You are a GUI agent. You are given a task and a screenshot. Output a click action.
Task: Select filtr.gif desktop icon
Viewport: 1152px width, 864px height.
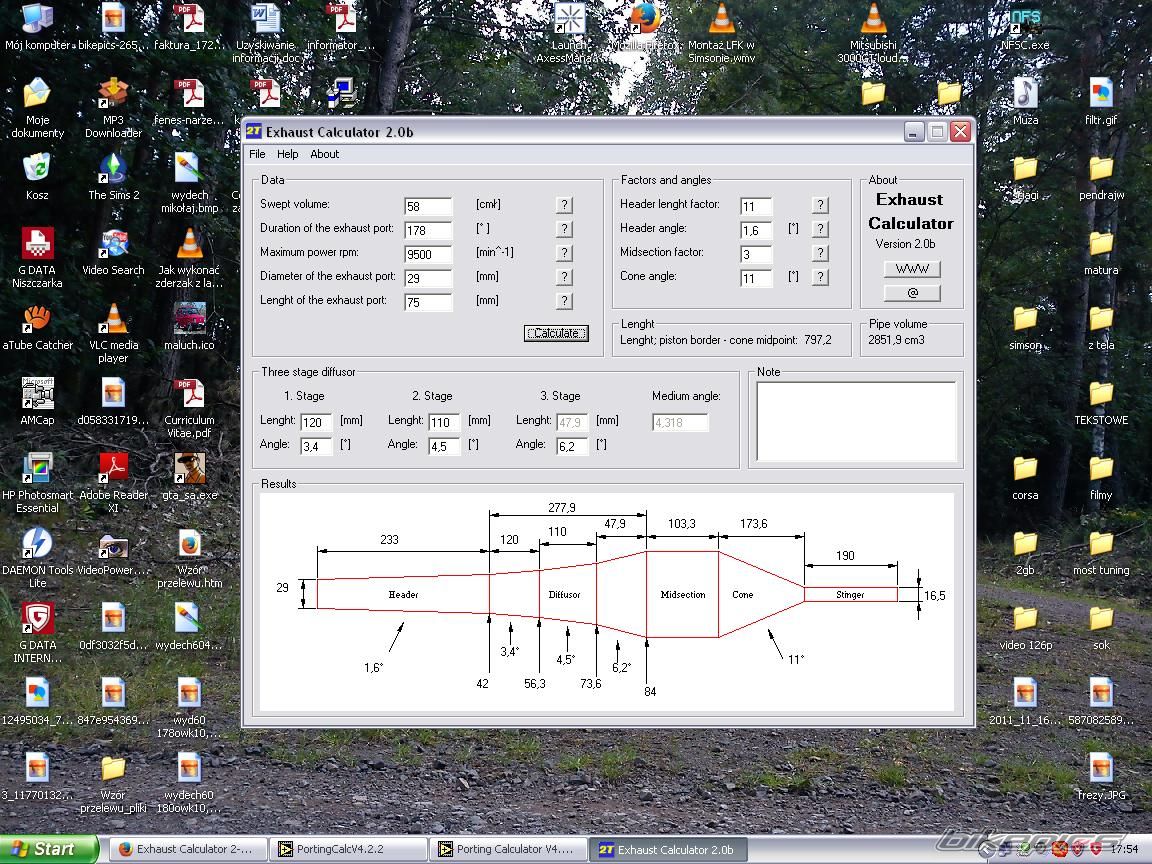coord(1101,102)
